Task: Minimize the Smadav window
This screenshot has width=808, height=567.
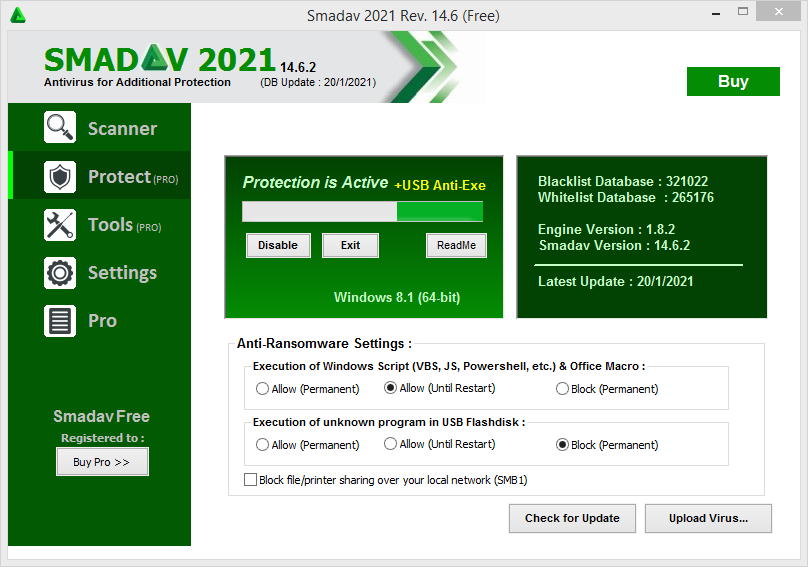Action: pyautogui.click(x=716, y=14)
